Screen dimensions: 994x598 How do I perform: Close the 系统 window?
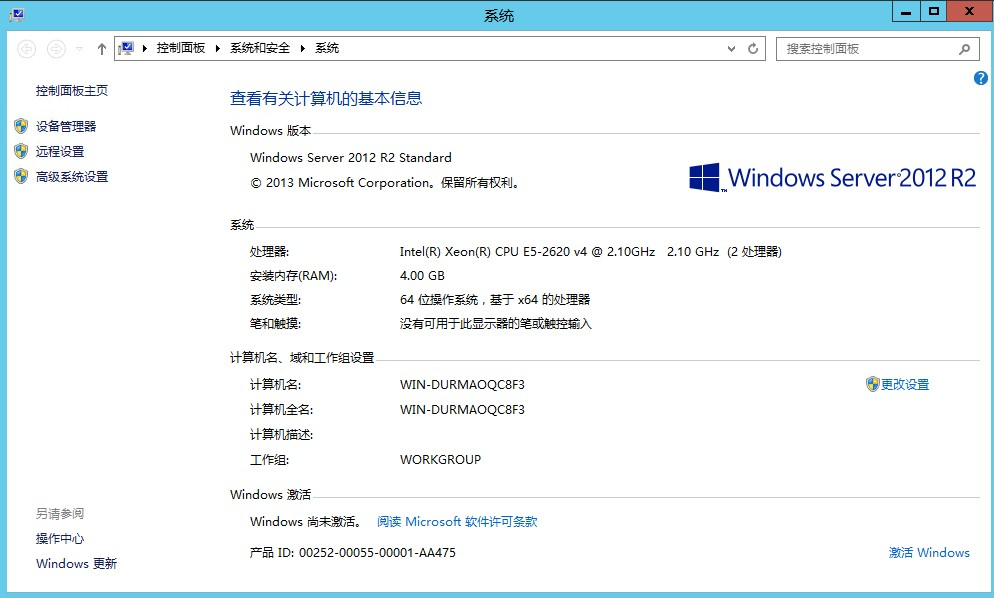point(969,11)
